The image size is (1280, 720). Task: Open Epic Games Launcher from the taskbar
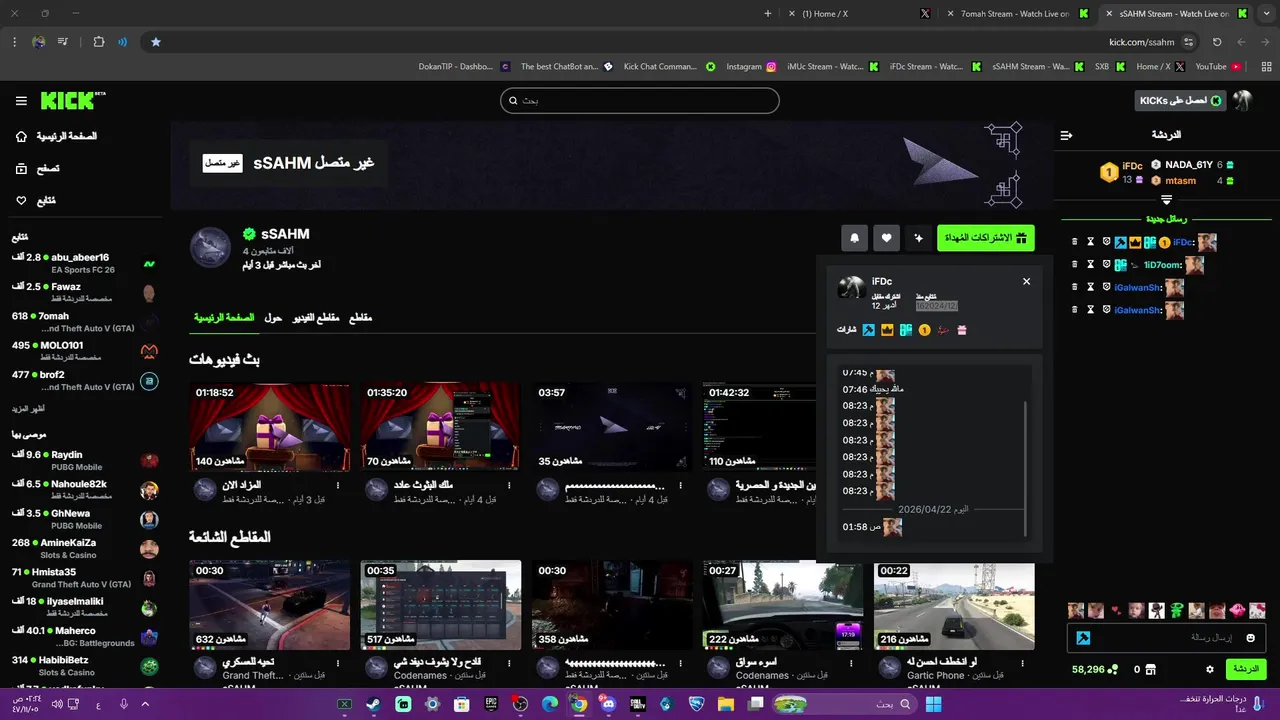click(x=491, y=704)
